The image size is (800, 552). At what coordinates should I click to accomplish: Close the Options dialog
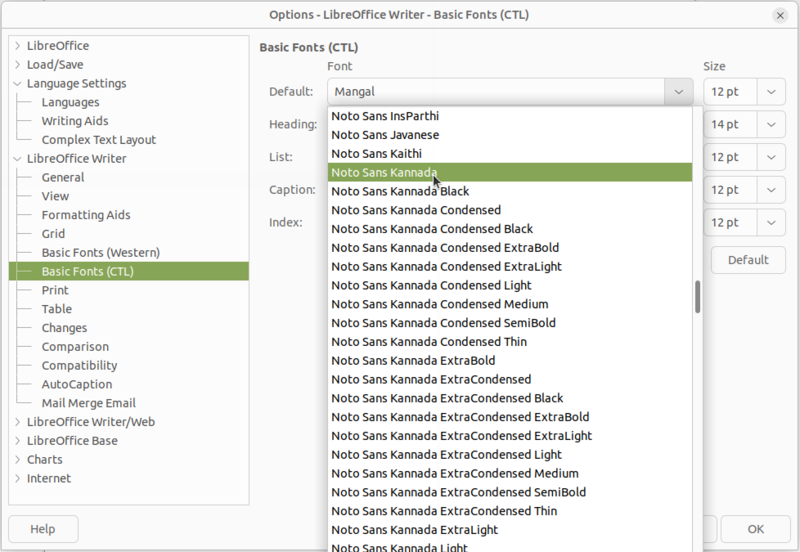coord(780,16)
